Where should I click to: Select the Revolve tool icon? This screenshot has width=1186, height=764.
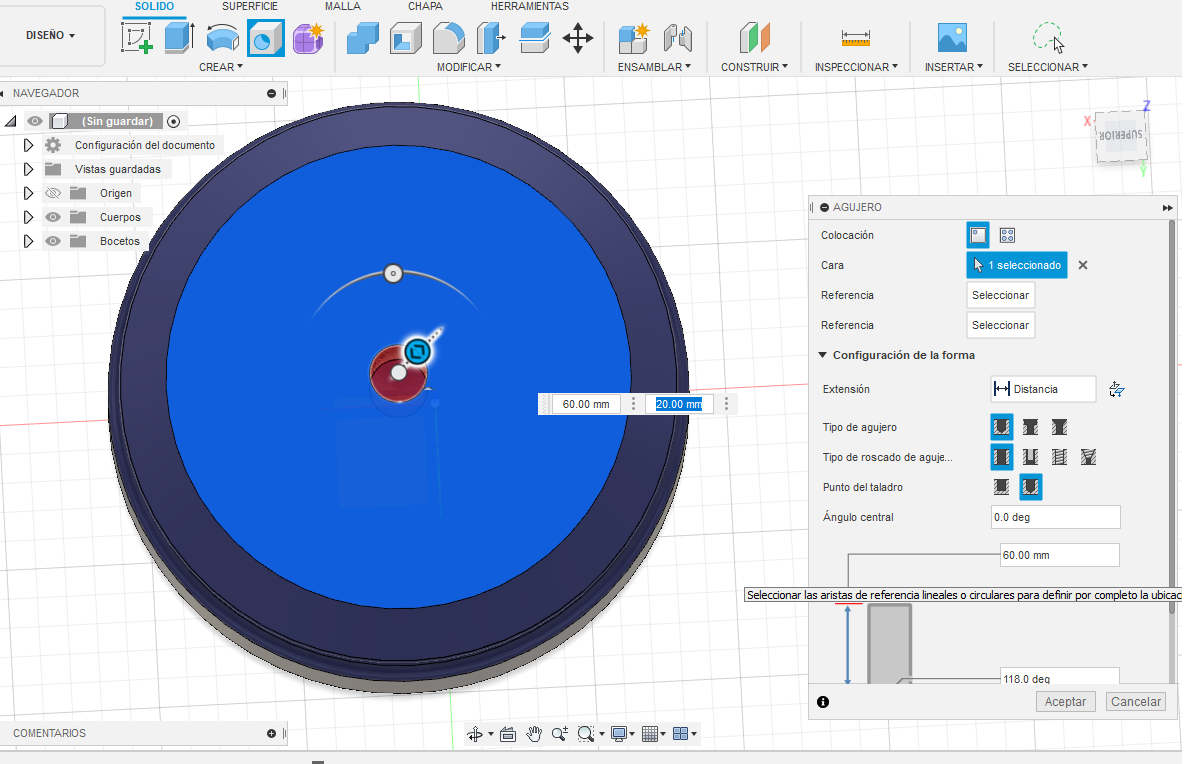click(x=222, y=39)
